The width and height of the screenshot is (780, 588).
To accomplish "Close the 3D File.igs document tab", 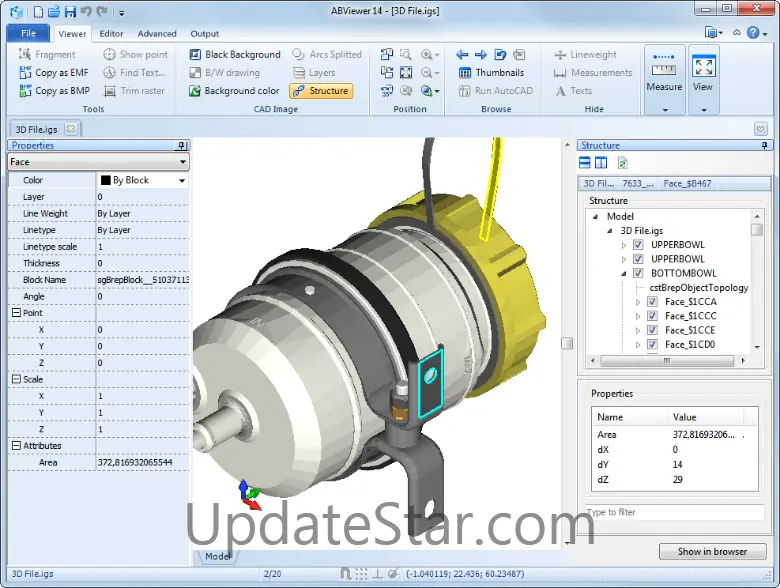I will [x=71, y=129].
